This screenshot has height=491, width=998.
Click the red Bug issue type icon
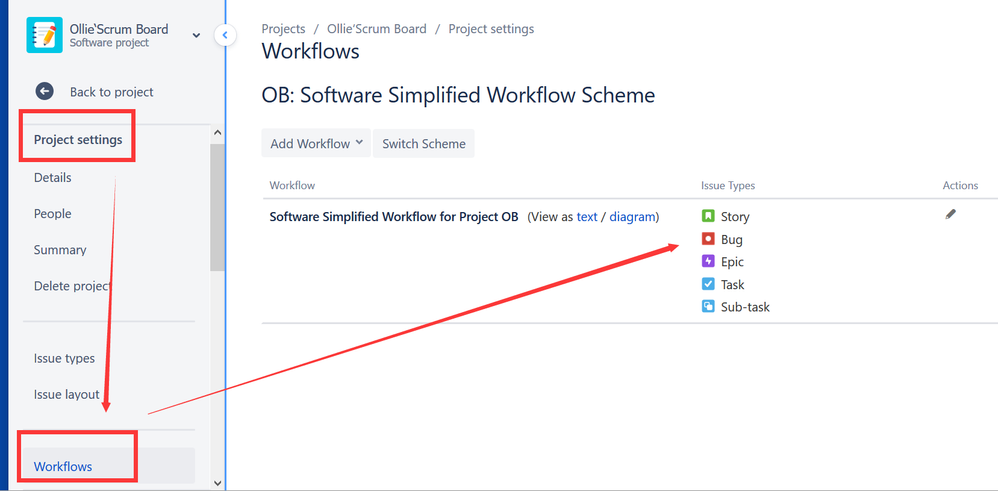pyautogui.click(x=708, y=239)
